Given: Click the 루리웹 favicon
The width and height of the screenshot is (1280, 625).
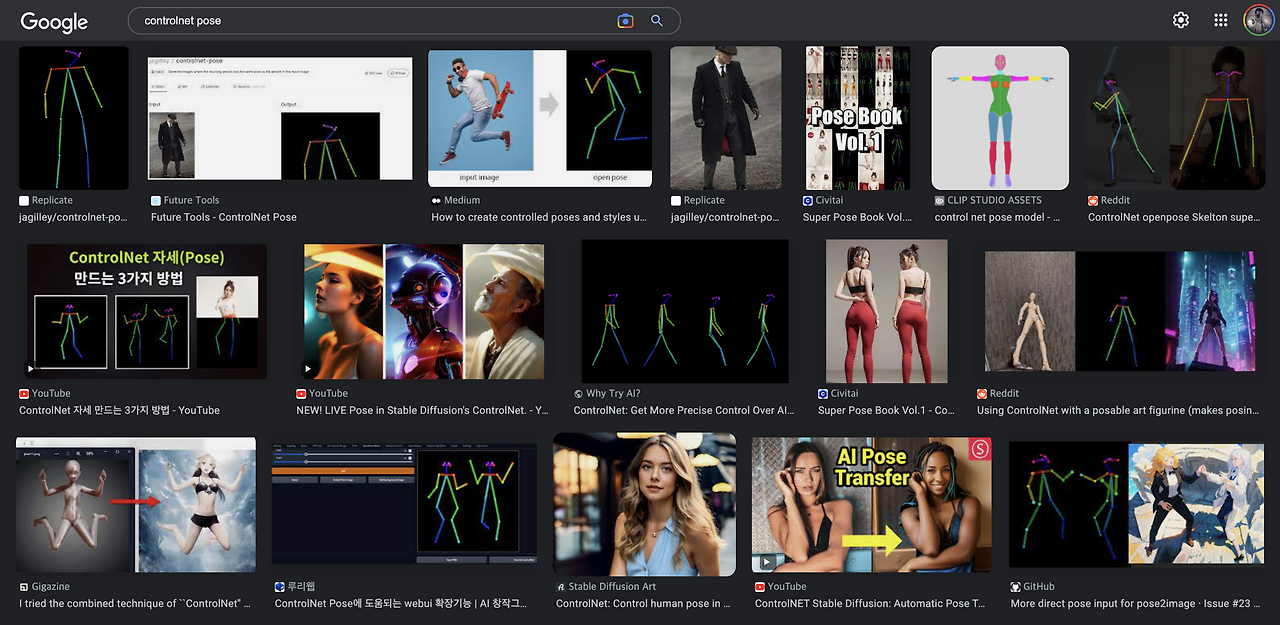Looking at the screenshot, I should pyautogui.click(x=280, y=587).
